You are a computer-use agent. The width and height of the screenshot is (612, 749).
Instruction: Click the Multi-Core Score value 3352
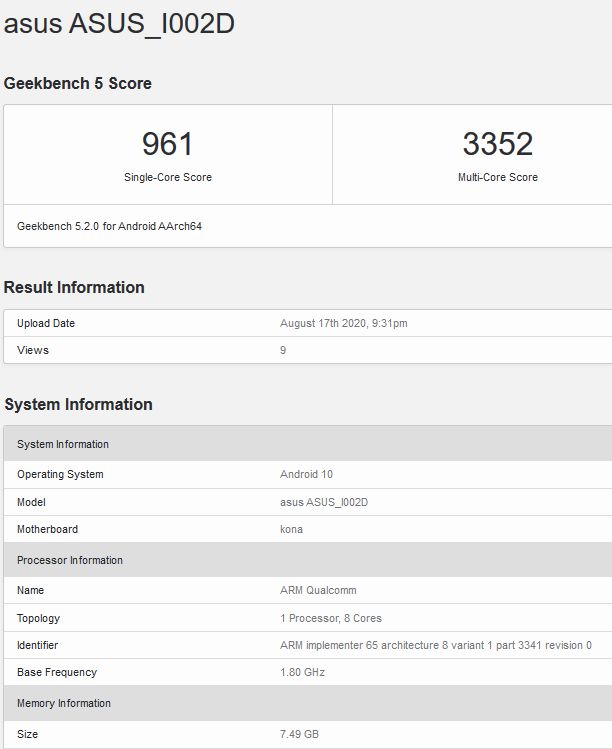(x=498, y=144)
